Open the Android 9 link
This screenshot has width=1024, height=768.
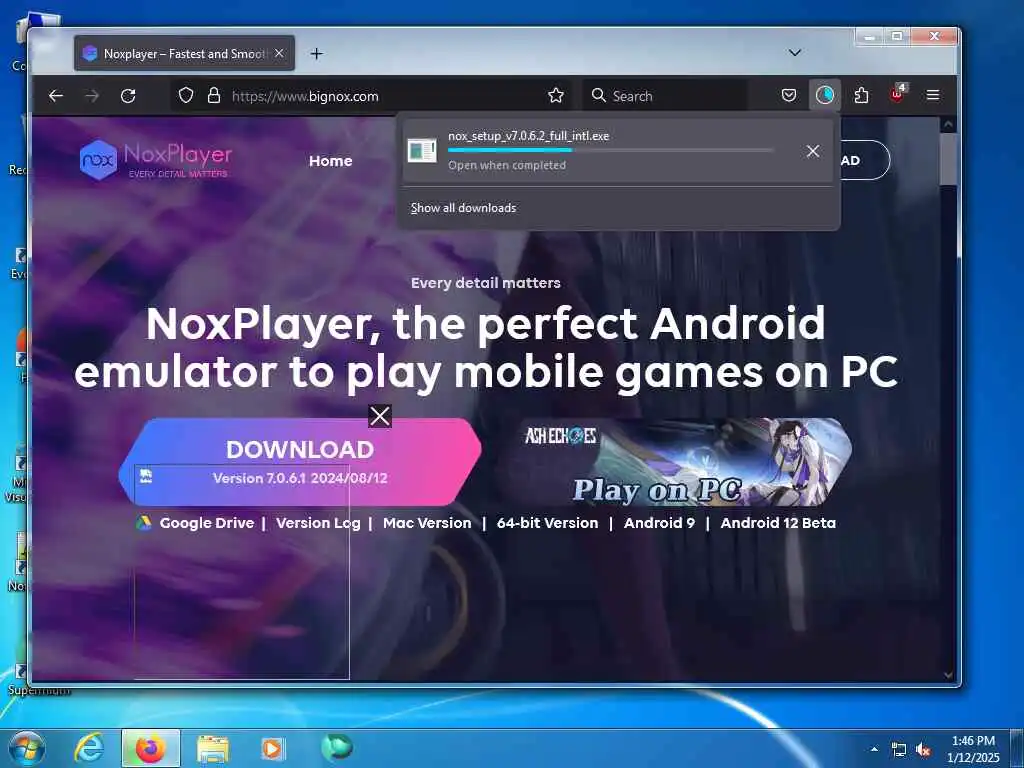(x=659, y=523)
